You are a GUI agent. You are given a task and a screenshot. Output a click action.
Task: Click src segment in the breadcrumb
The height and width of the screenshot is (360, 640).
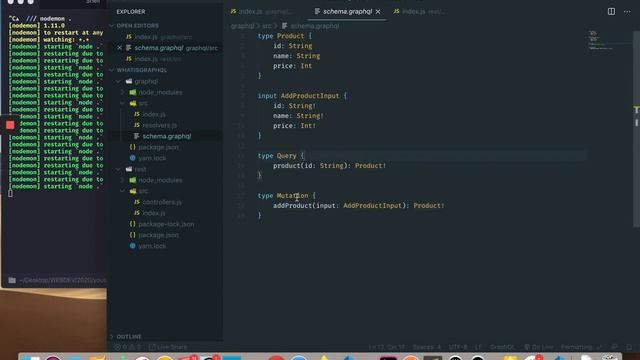(x=267, y=26)
